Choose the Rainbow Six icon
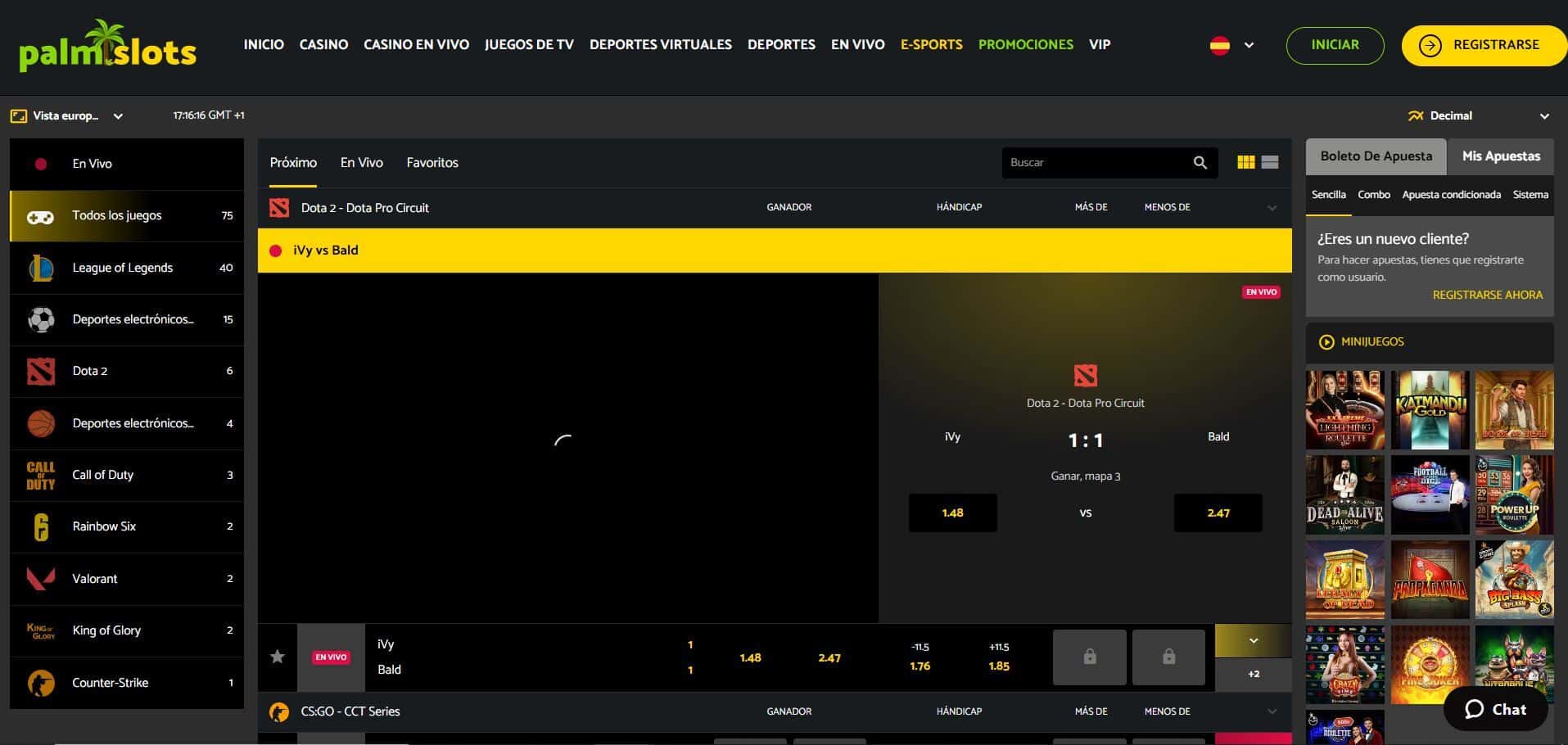The height and width of the screenshot is (745, 1568). coord(41,526)
